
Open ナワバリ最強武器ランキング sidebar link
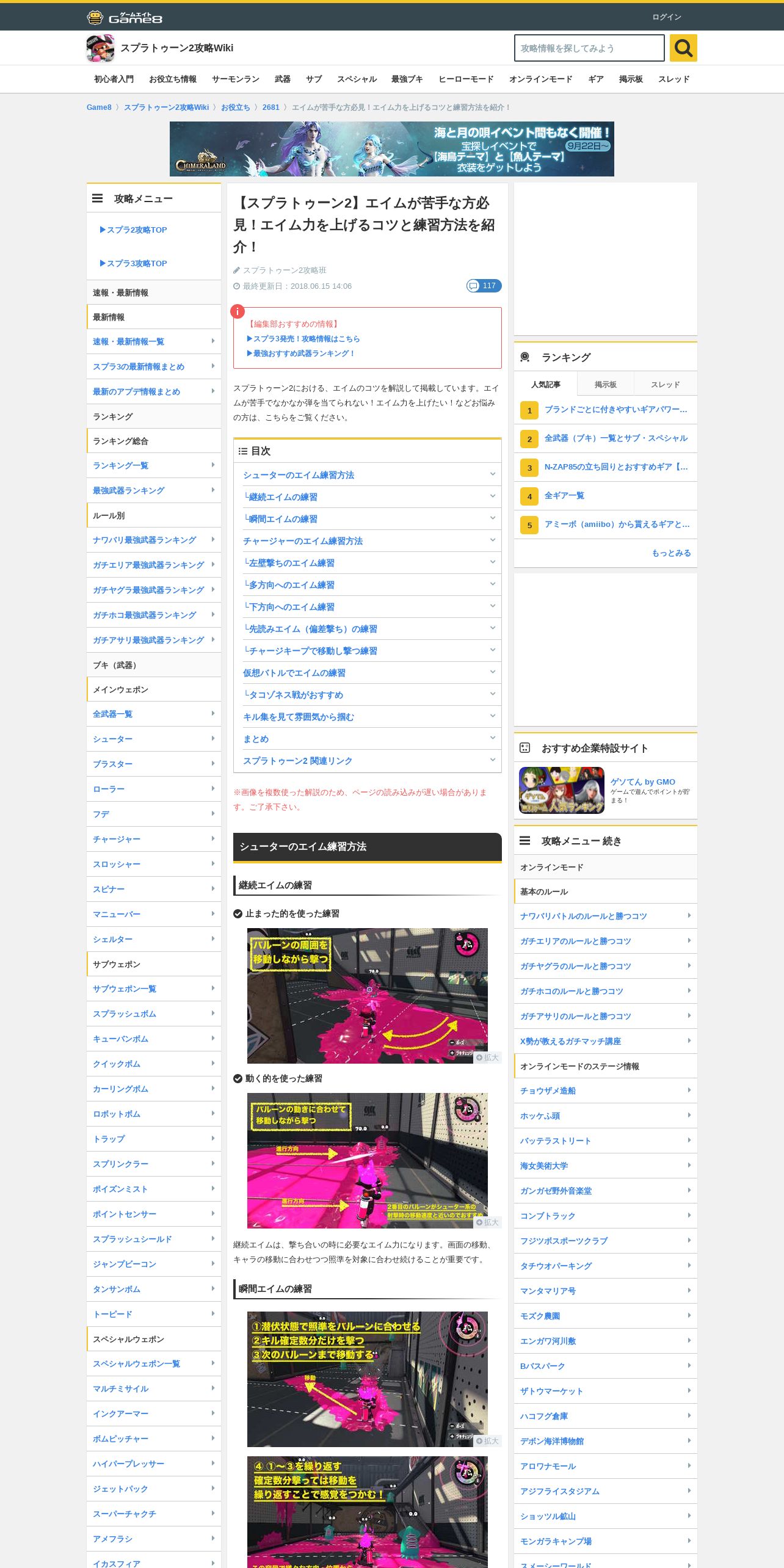click(x=154, y=540)
